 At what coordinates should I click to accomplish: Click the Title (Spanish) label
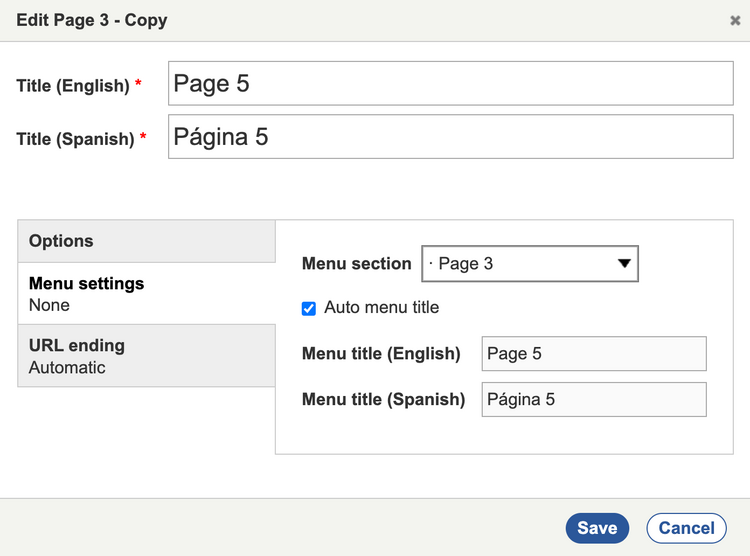(x=75, y=139)
